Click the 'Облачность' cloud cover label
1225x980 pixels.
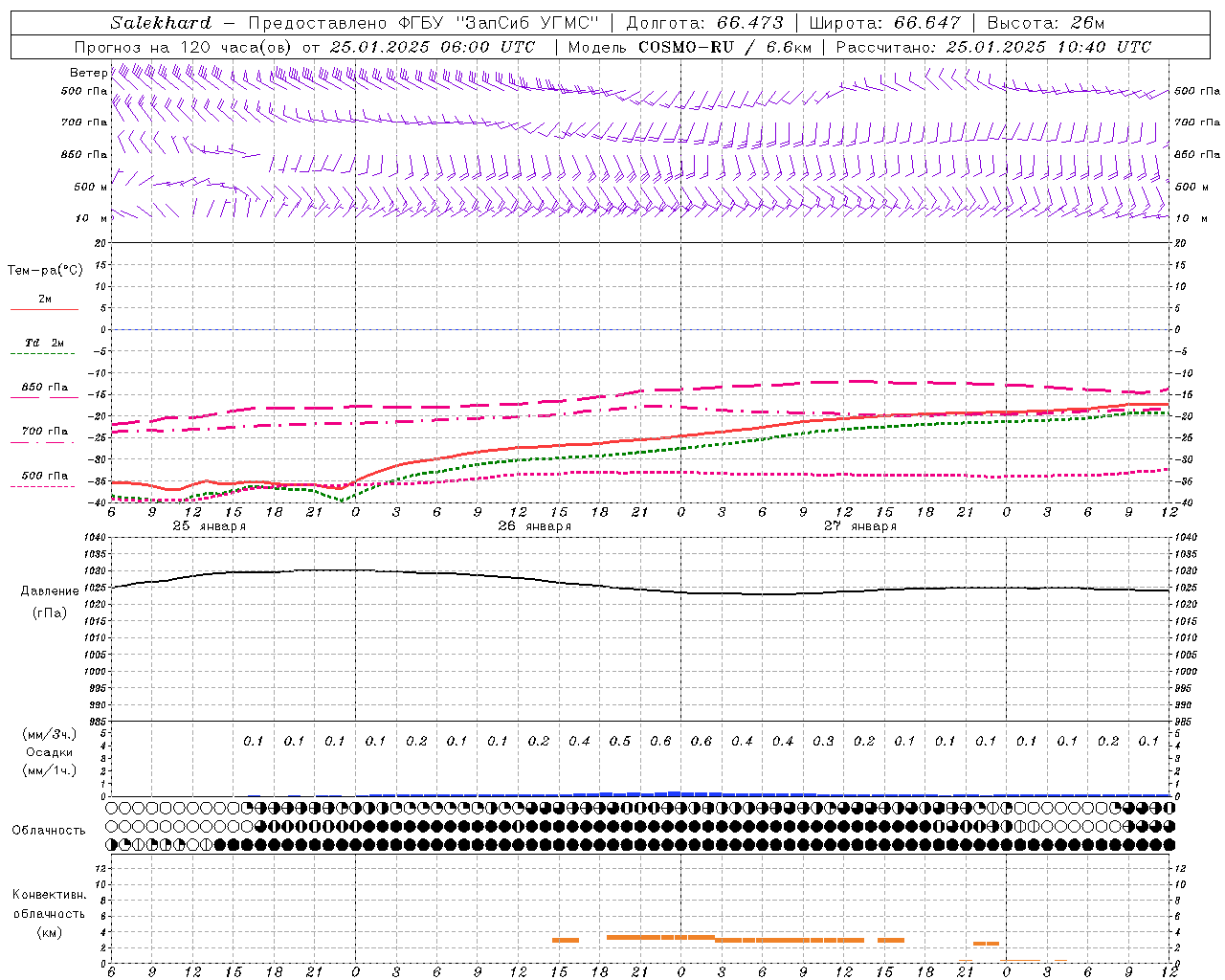coord(49,831)
